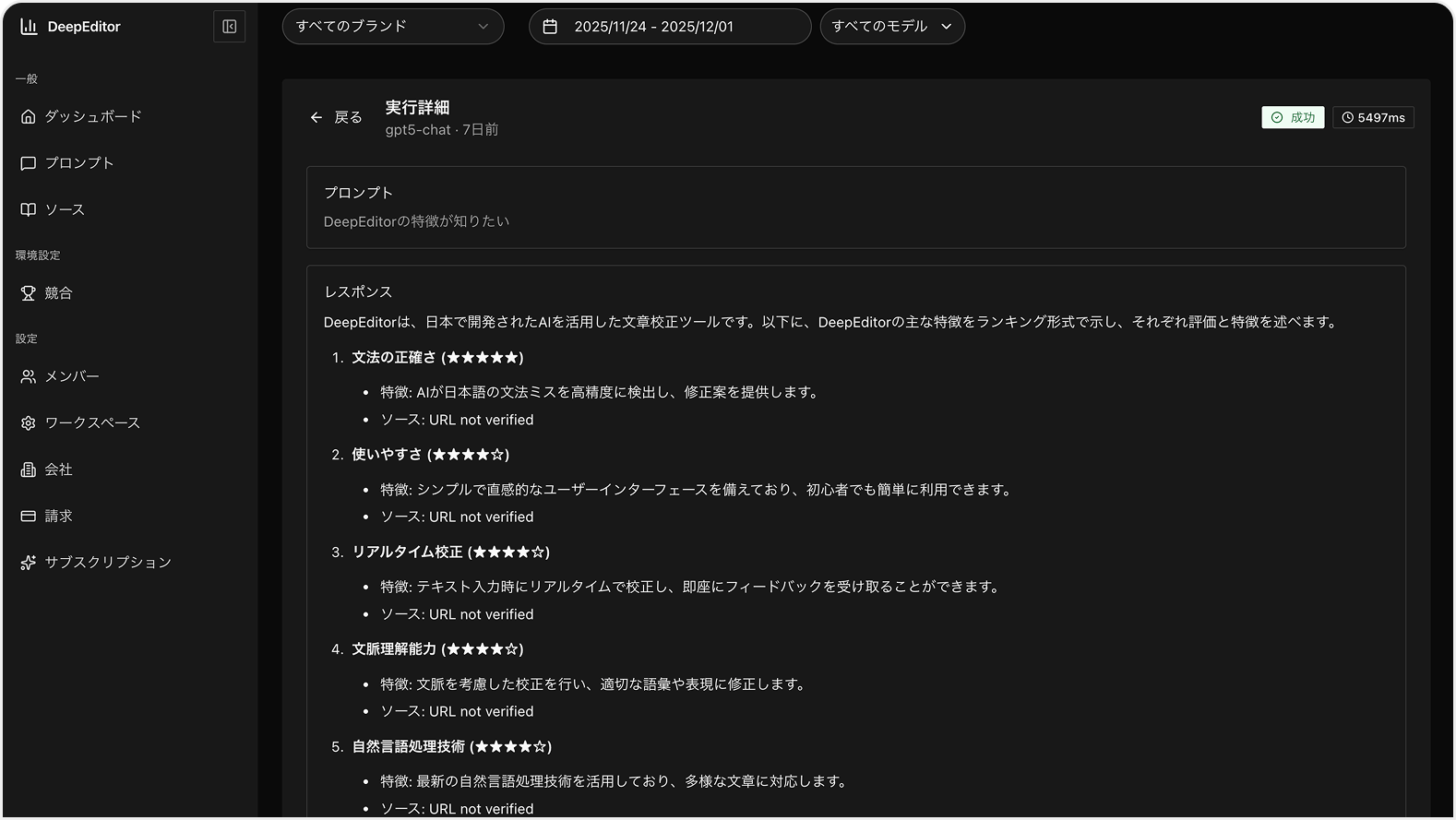The image size is (1456, 820).
Task: Click the DeepEditor brand name link
Action: click(x=84, y=27)
